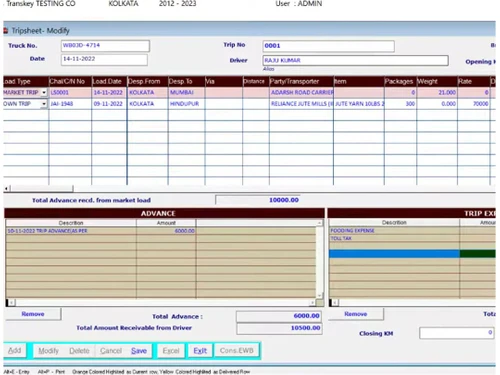Click the Distance column header
The width and height of the screenshot is (500, 375).
coord(256,82)
